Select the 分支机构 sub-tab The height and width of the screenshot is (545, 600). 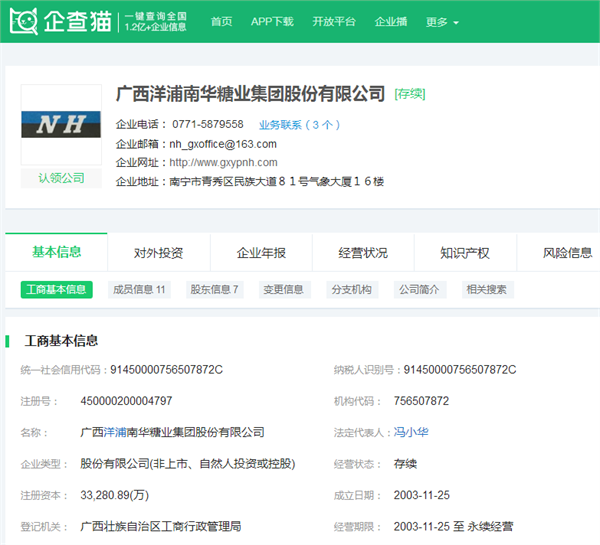[352, 289]
